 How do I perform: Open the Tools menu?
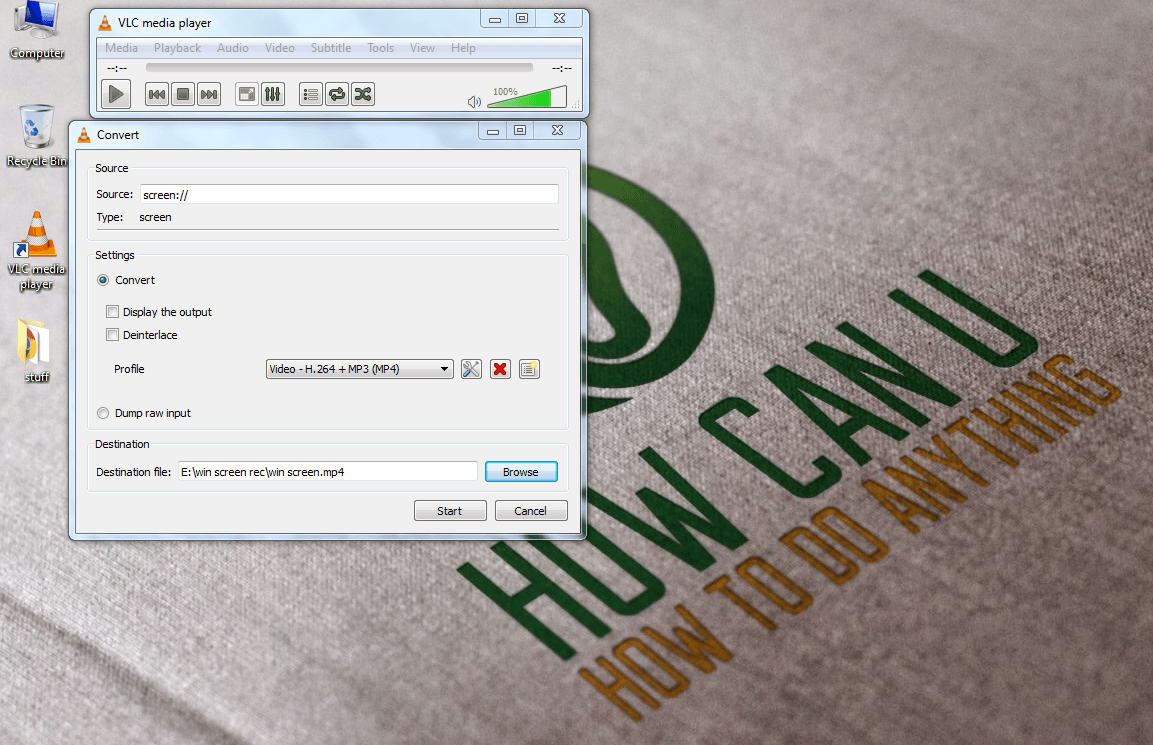[x=380, y=48]
